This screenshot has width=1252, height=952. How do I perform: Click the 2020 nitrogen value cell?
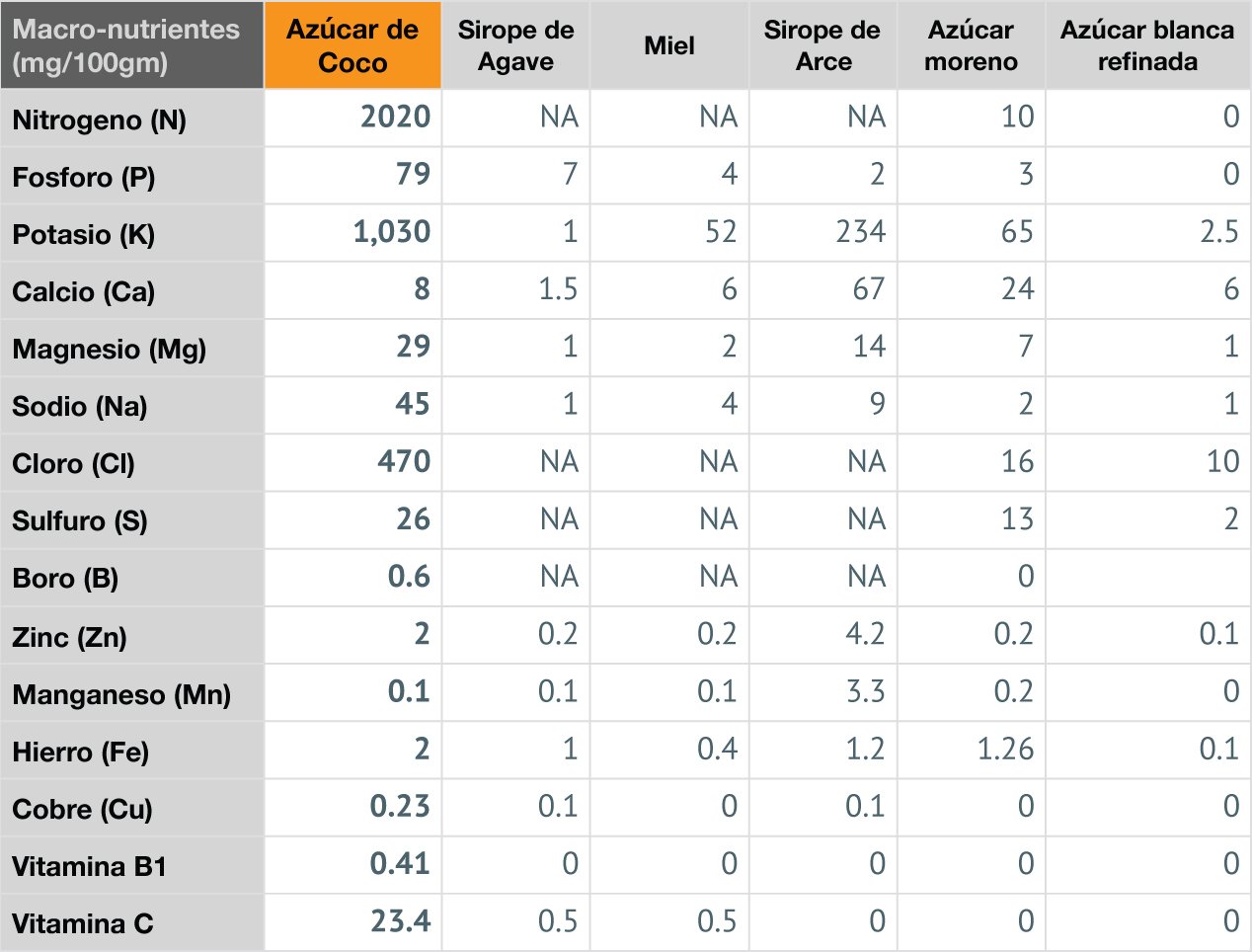[x=395, y=118]
